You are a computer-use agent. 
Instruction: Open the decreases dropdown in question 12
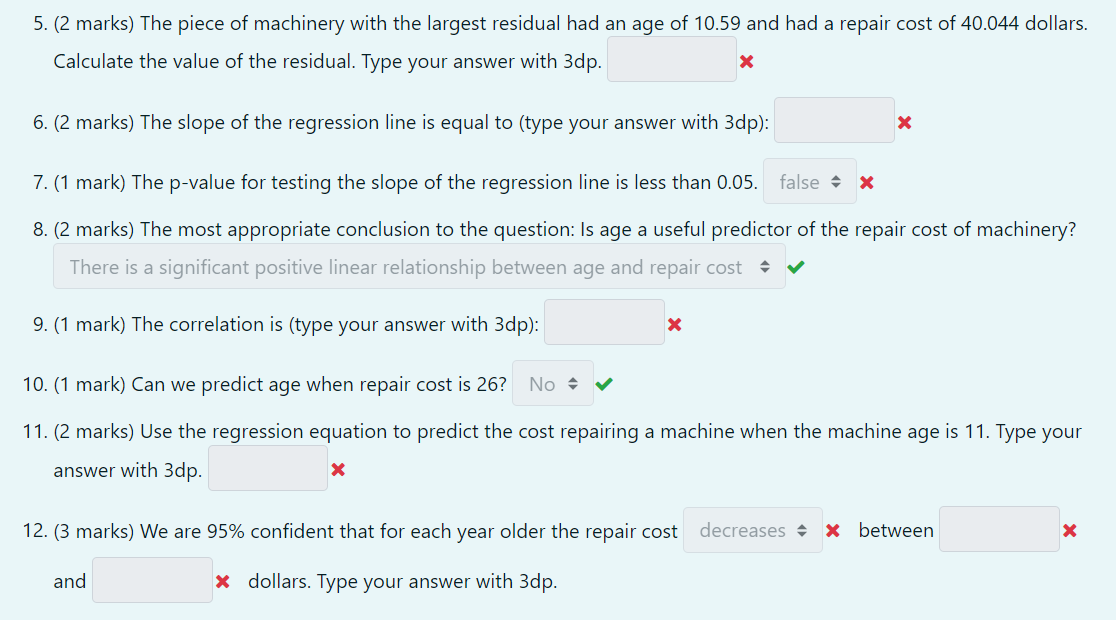coord(752,531)
